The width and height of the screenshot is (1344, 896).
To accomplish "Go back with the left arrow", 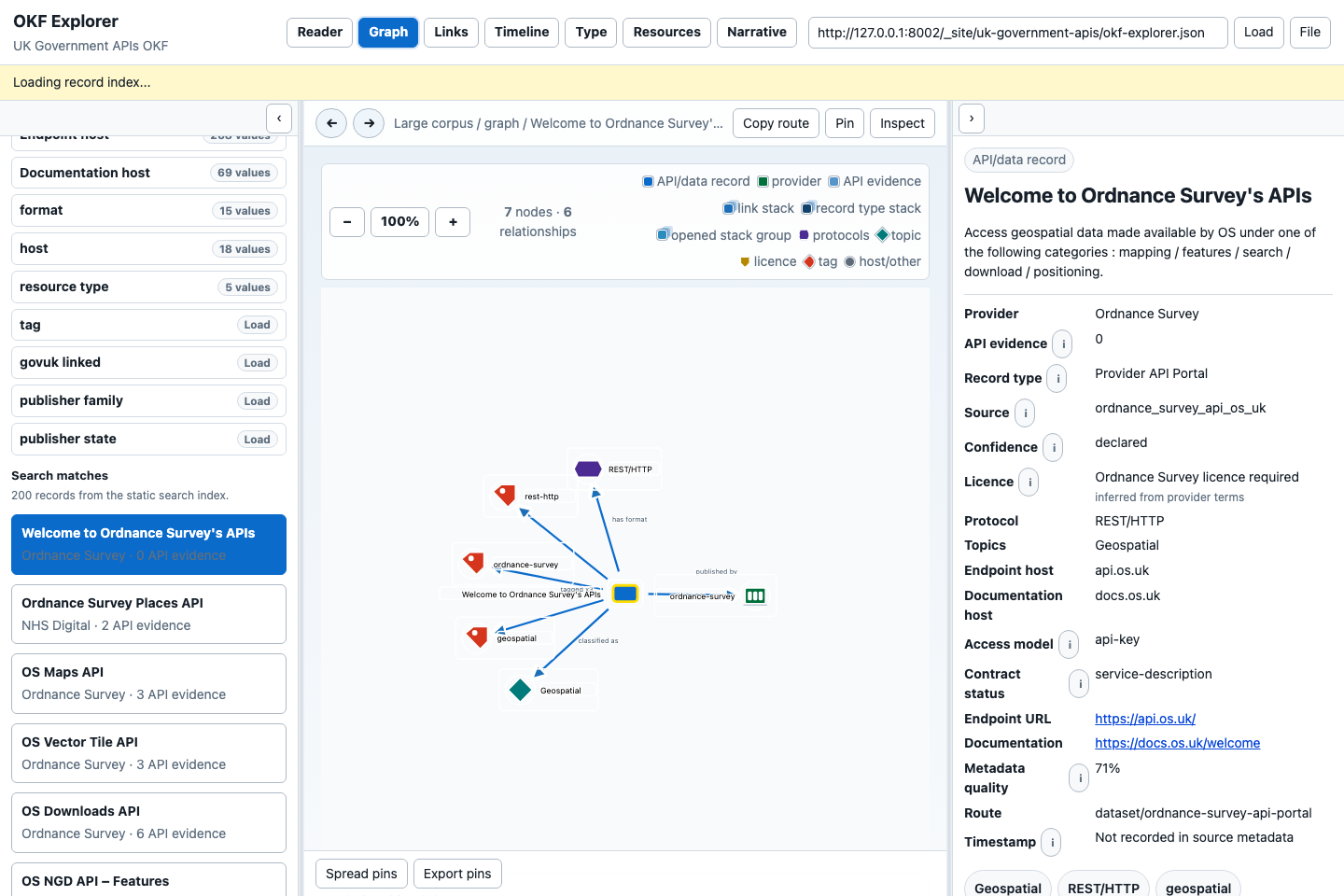I will [x=331, y=123].
